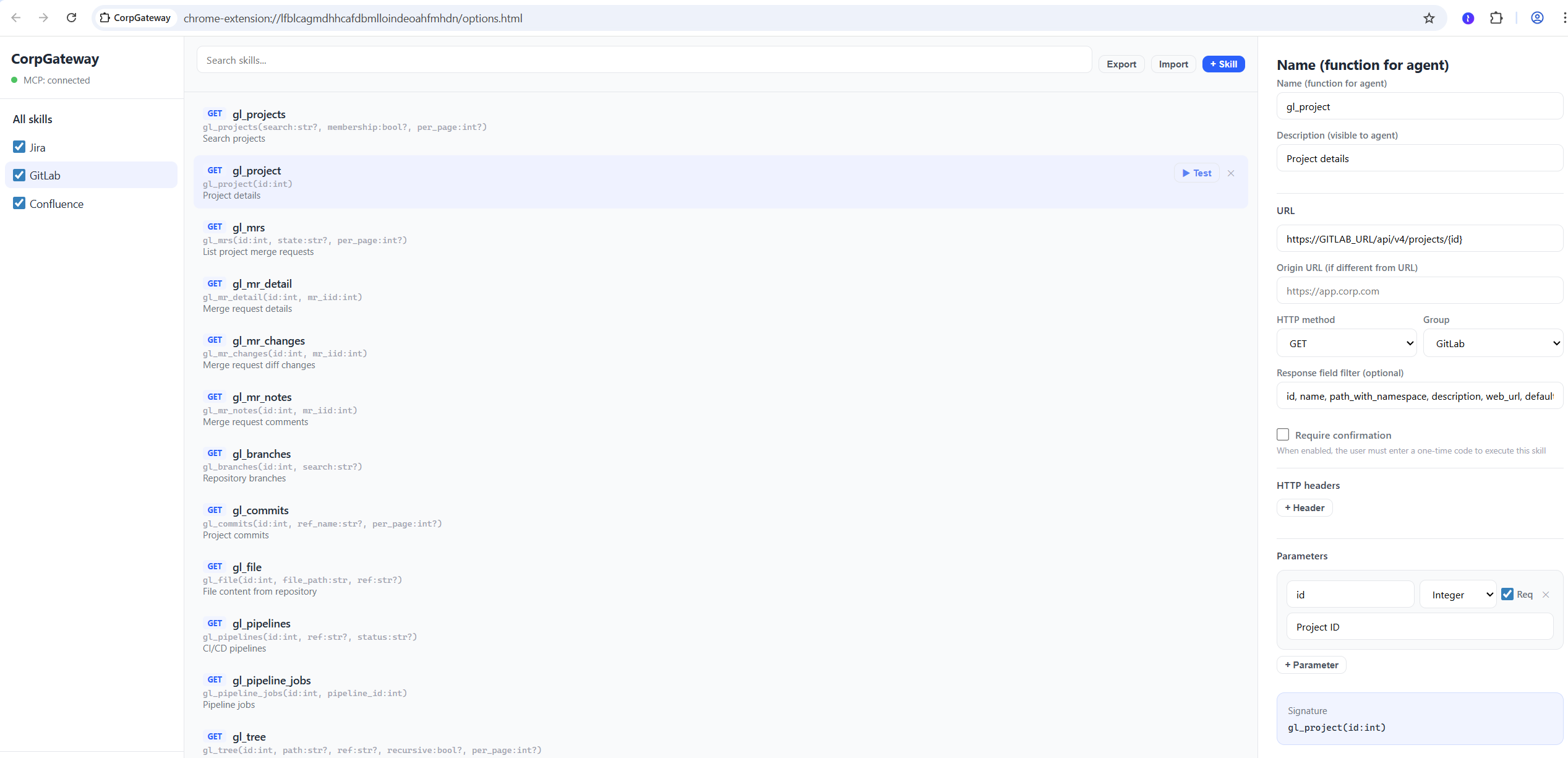Screen dimensions: 1568x758
Task: Add a new skill with + Skill
Action: click(1223, 64)
